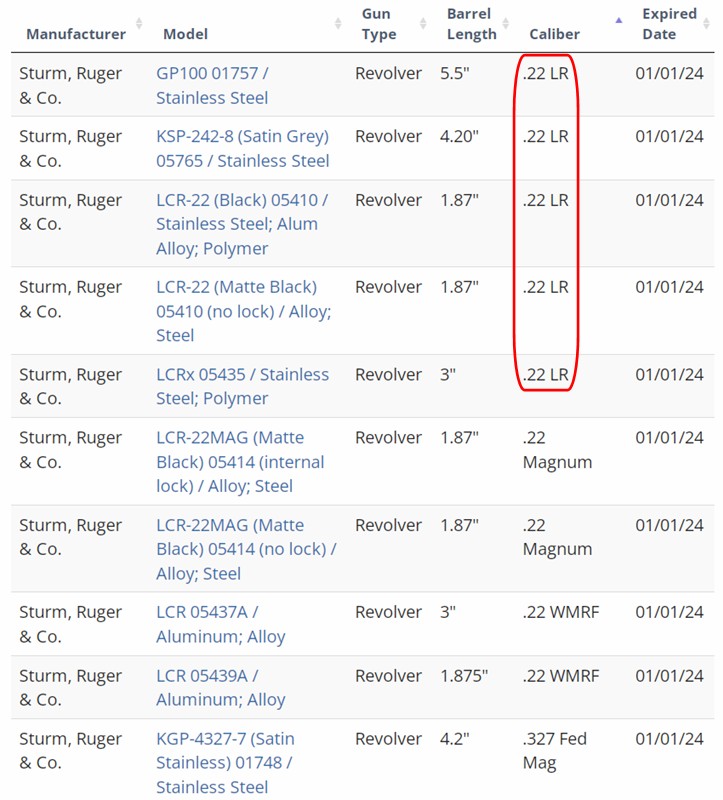Click the Gun Type sort arrows
This screenshot has width=723, height=800.
[x=423, y=24]
